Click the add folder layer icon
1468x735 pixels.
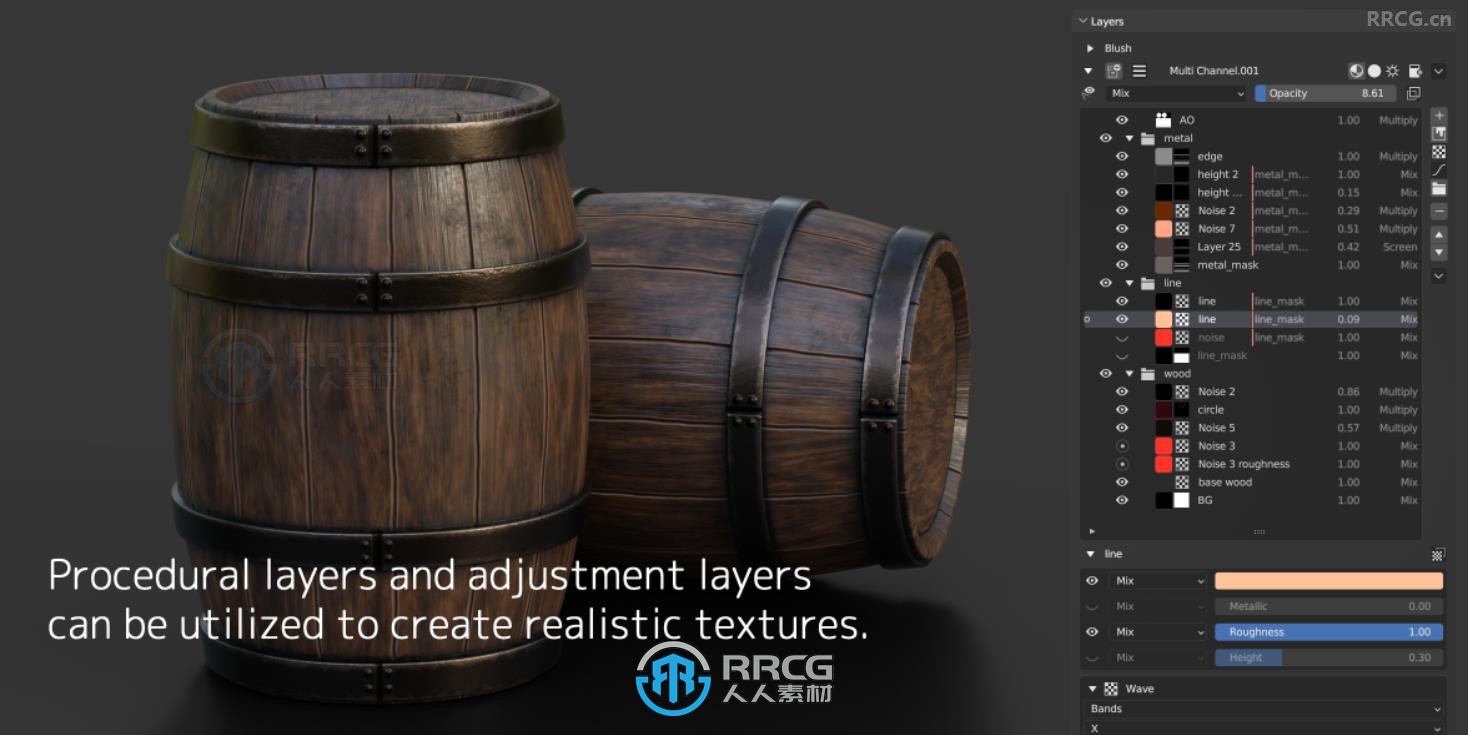[x=1439, y=188]
